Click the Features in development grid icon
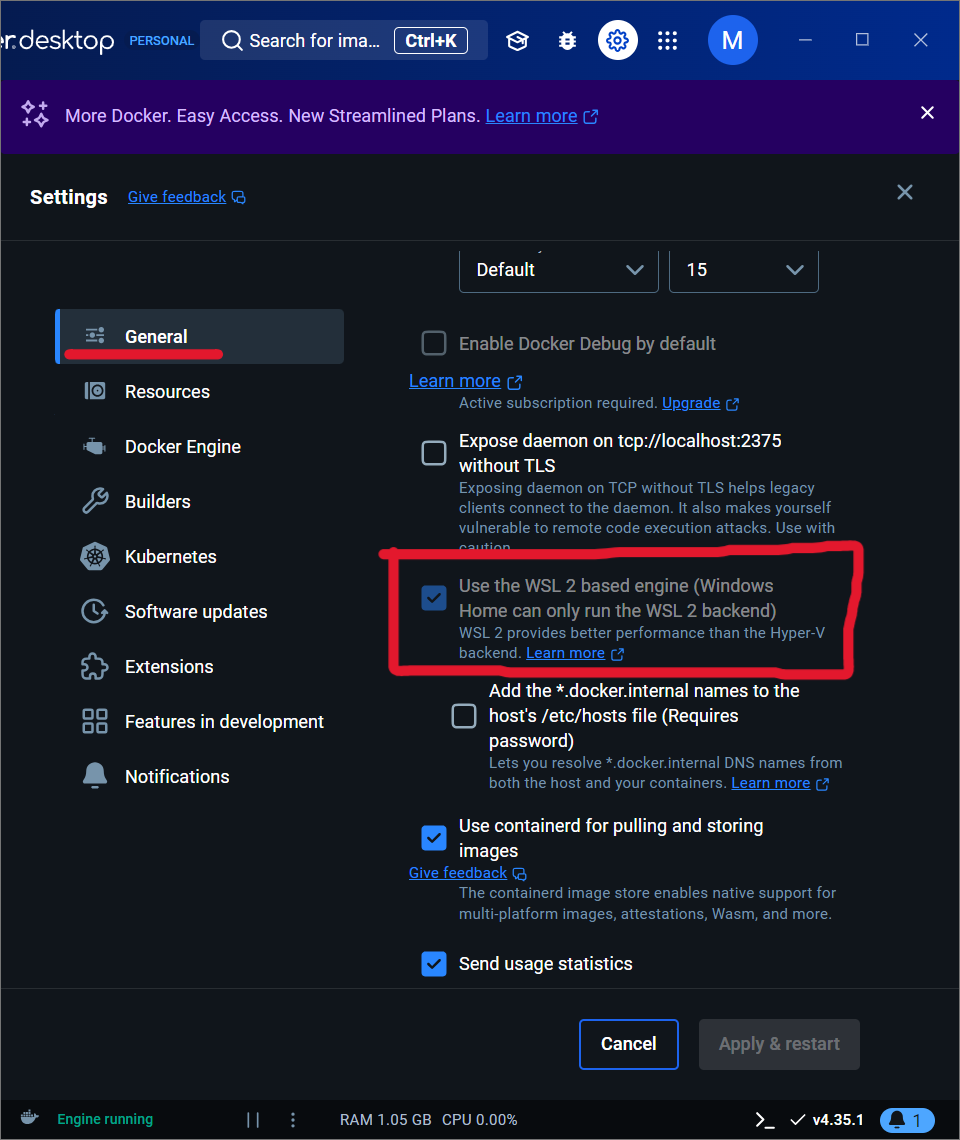 click(95, 721)
